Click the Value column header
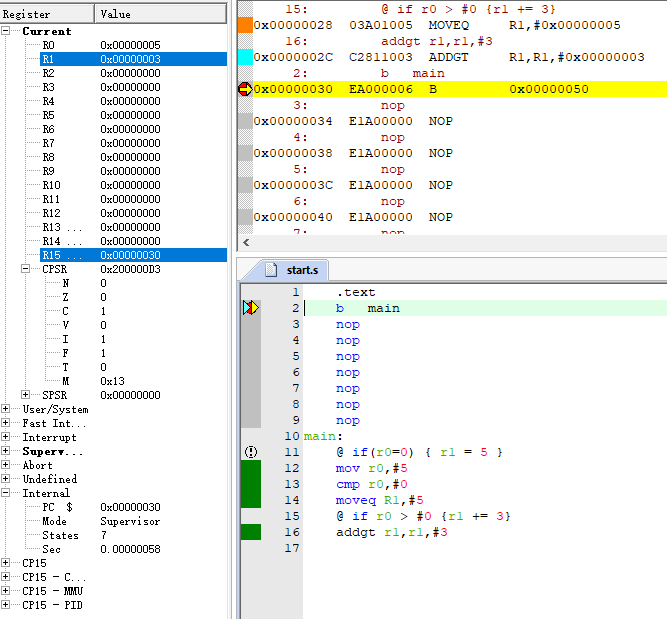The height and width of the screenshot is (619, 667). [x=160, y=14]
